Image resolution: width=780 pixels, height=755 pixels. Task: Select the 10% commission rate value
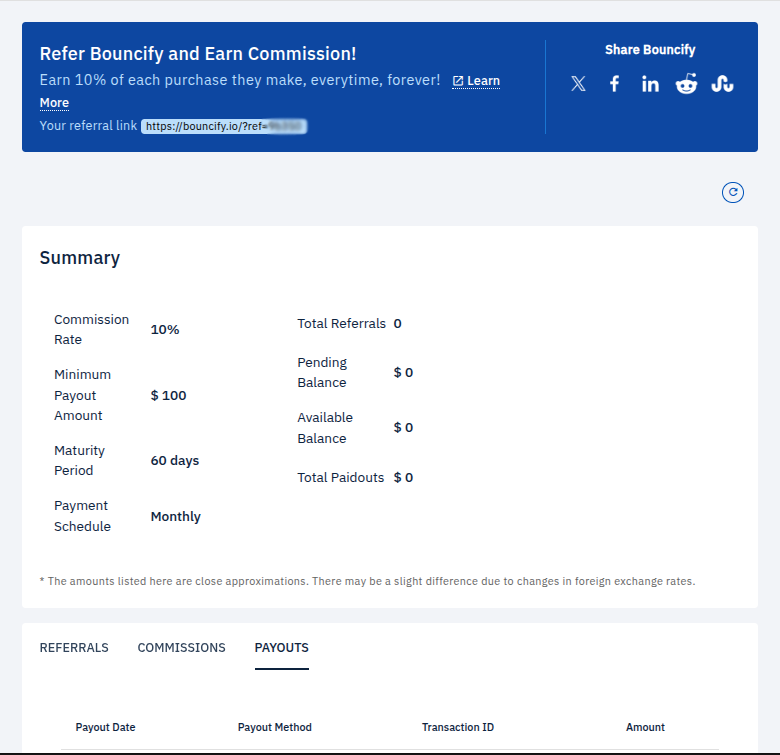(x=165, y=330)
